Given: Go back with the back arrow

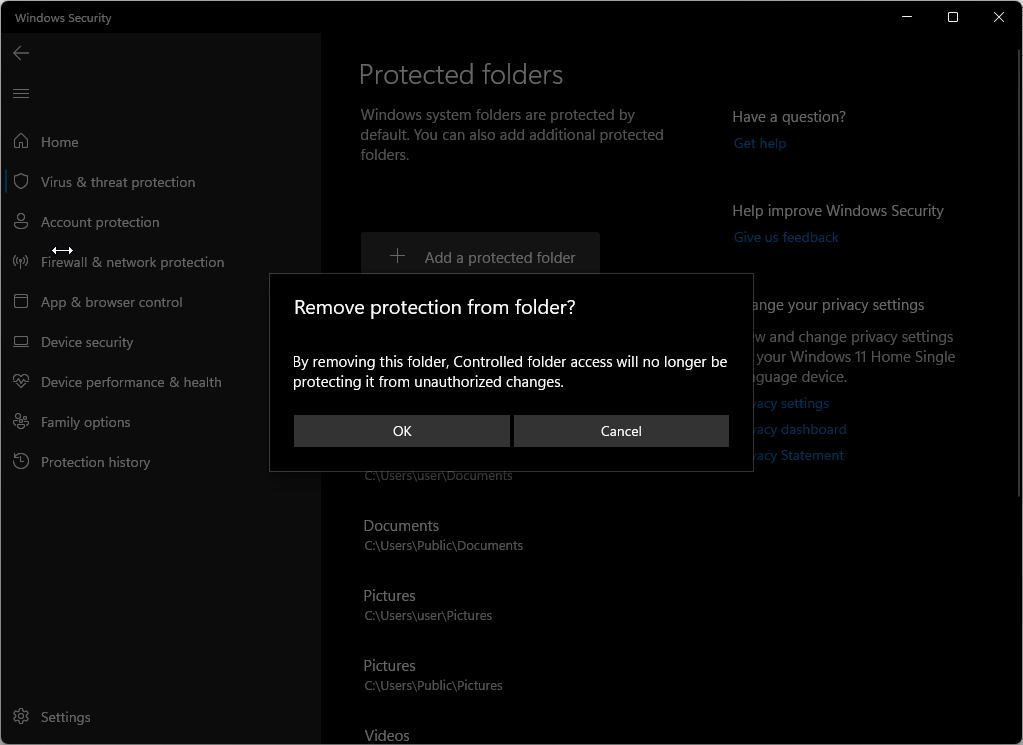Looking at the screenshot, I should 21,52.
